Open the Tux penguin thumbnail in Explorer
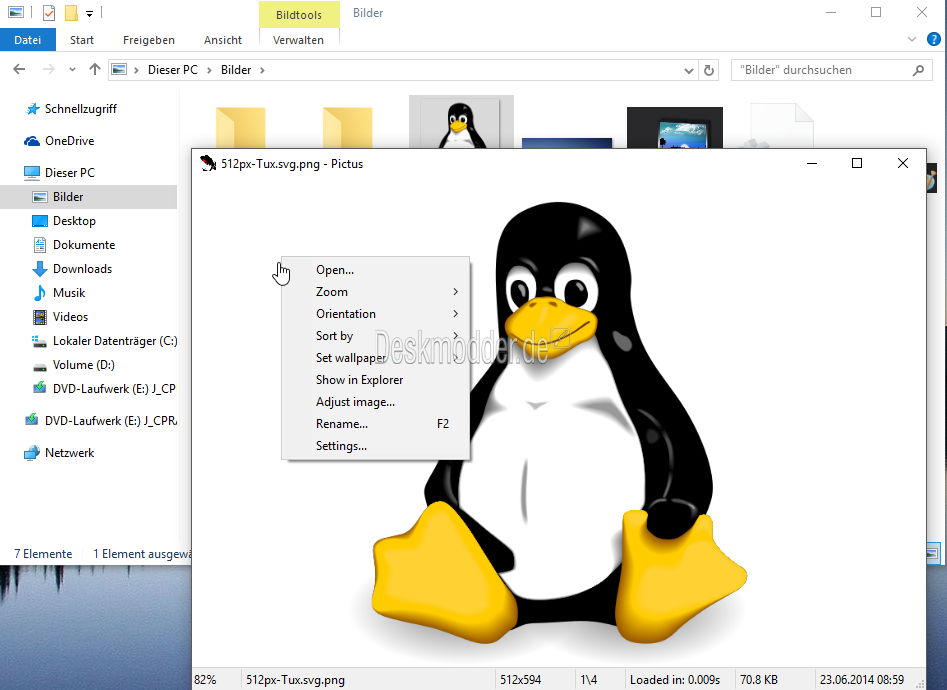 click(461, 123)
